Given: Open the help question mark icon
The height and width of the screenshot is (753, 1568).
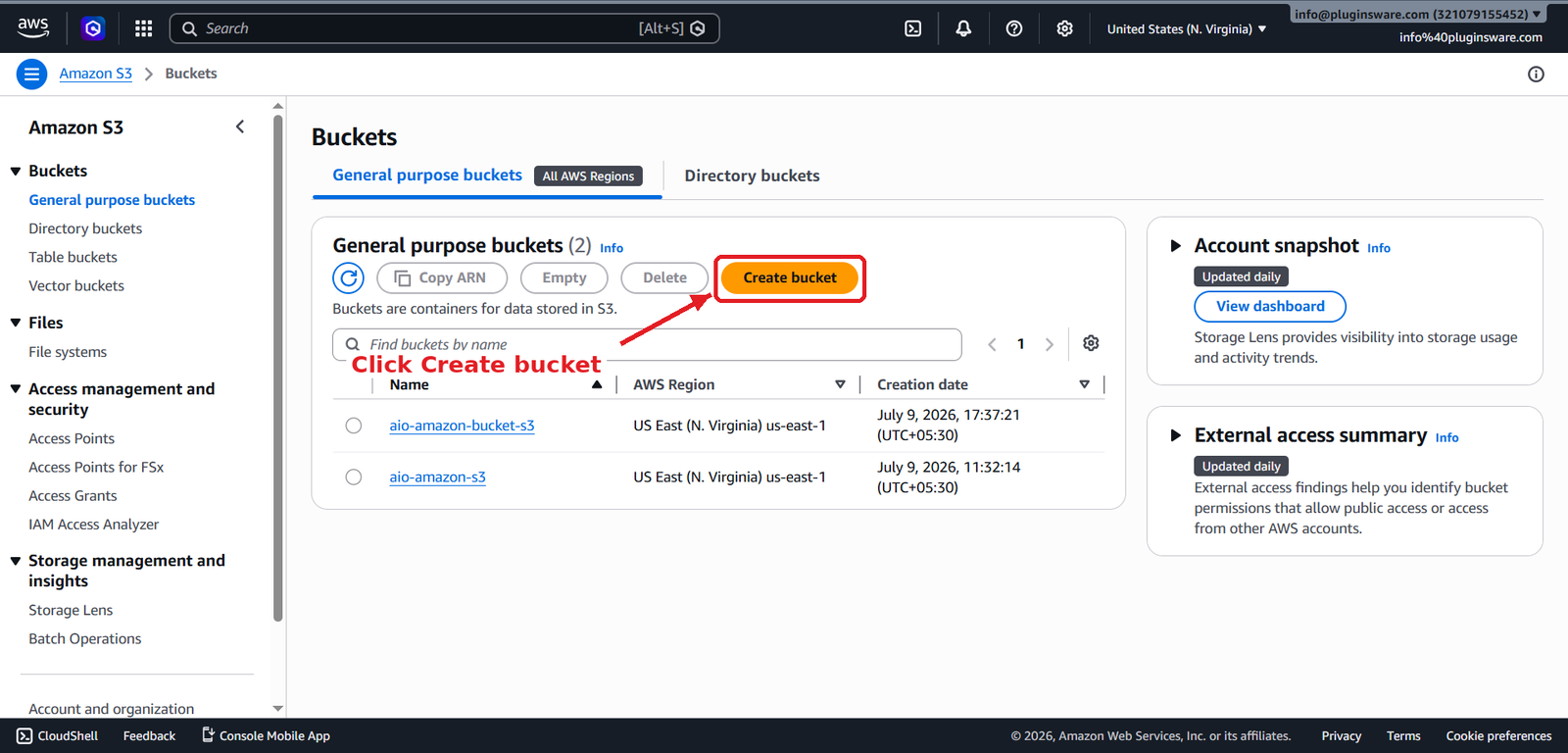Looking at the screenshot, I should 1014,28.
